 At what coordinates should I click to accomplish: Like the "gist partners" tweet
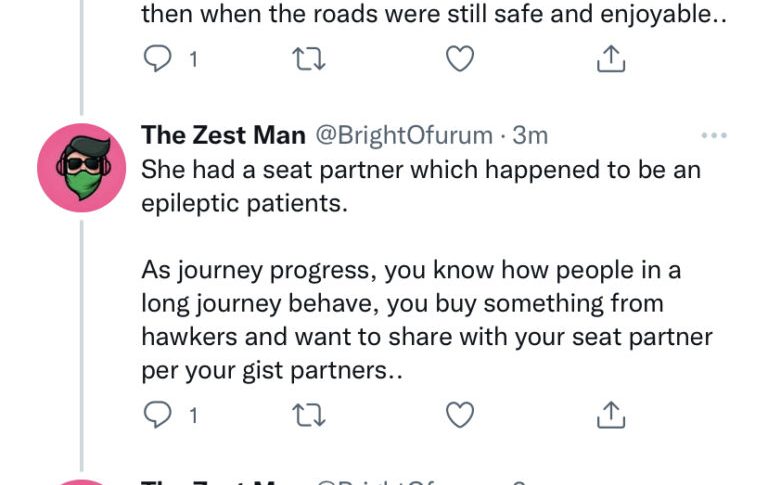click(458, 414)
